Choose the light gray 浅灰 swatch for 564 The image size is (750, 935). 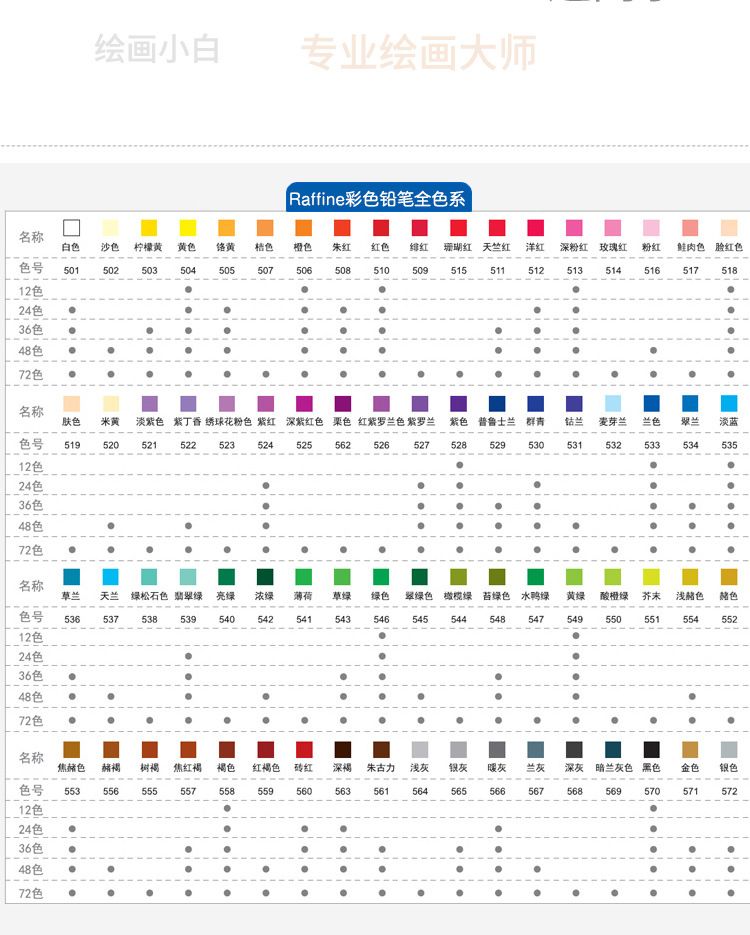420,750
